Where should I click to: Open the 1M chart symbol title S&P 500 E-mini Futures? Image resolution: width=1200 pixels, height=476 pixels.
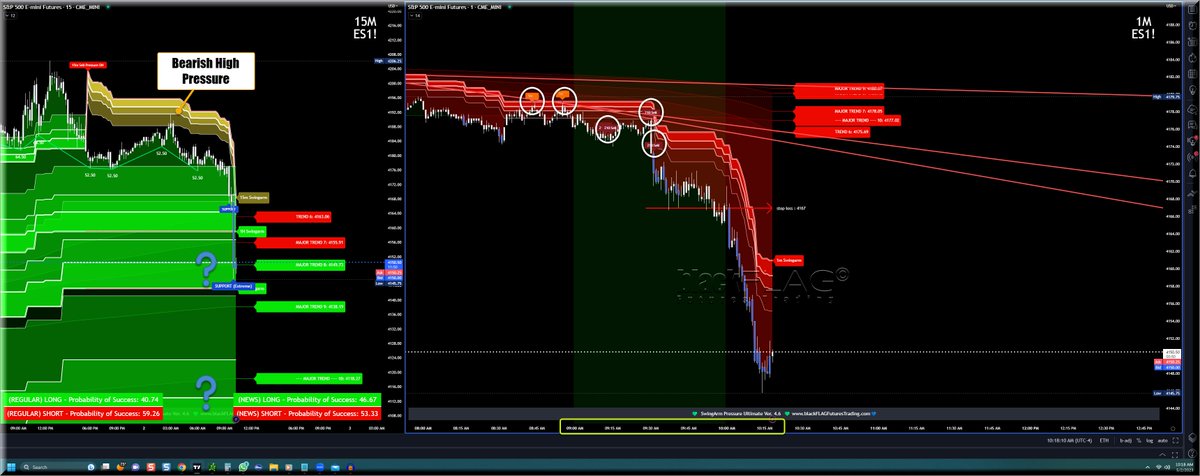455,7
